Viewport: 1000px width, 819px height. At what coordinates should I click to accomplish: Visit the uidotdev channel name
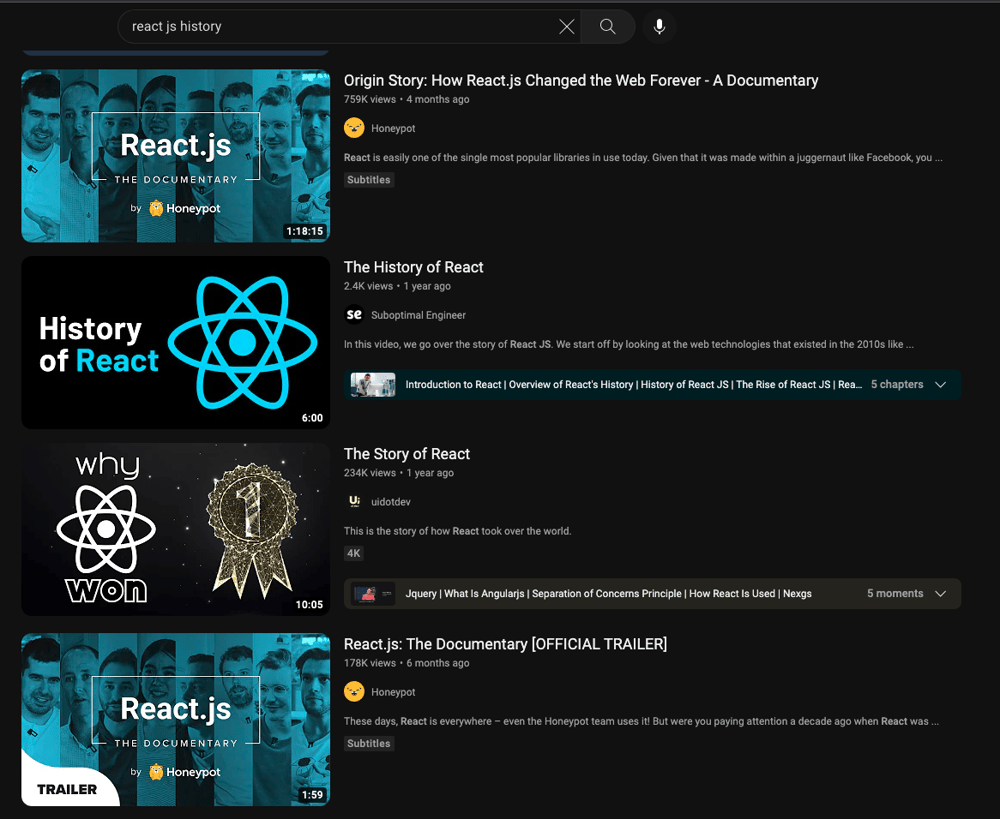391,502
